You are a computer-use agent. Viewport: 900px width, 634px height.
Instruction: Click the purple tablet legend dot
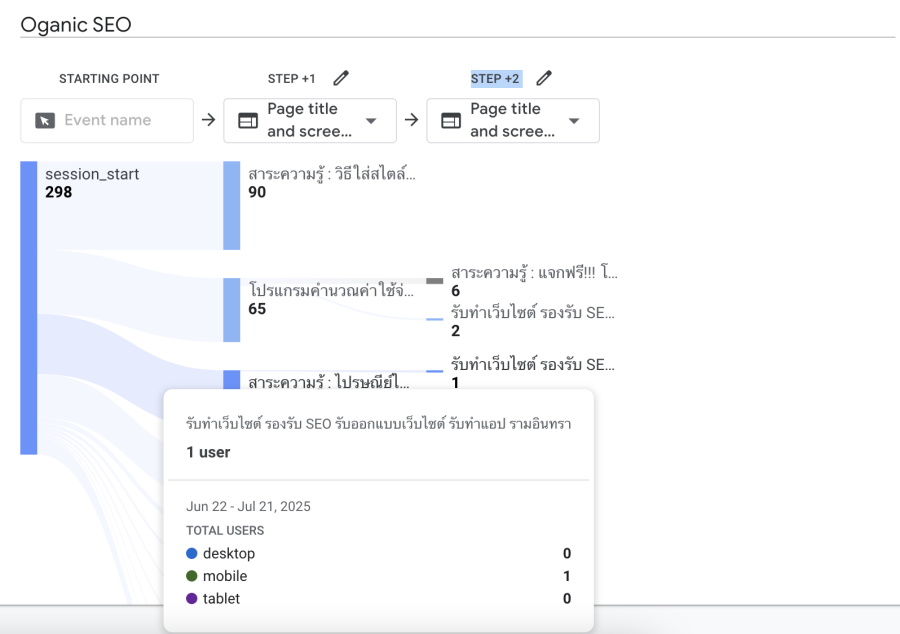[x=192, y=599]
